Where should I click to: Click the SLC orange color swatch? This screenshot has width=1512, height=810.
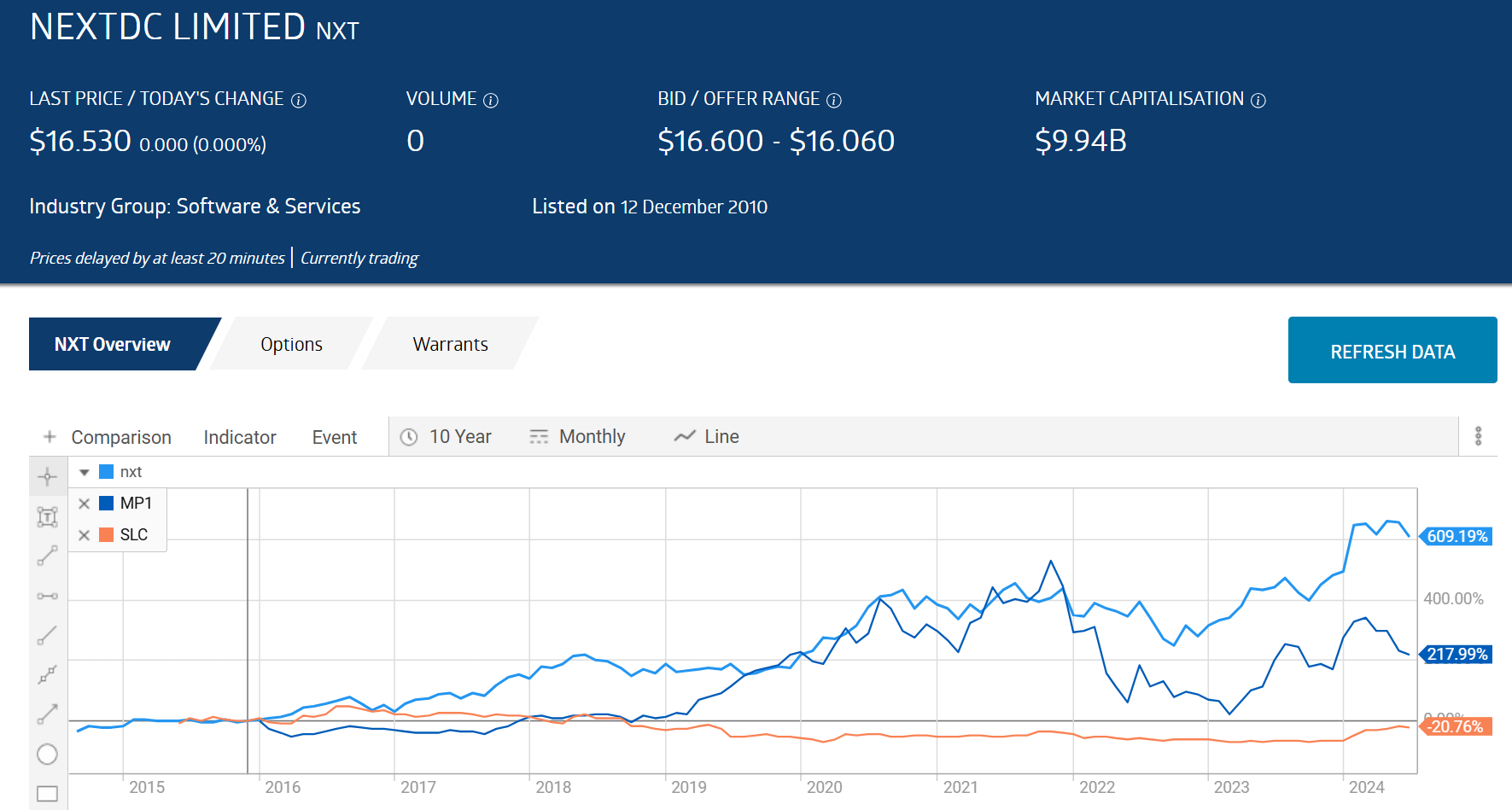107,535
